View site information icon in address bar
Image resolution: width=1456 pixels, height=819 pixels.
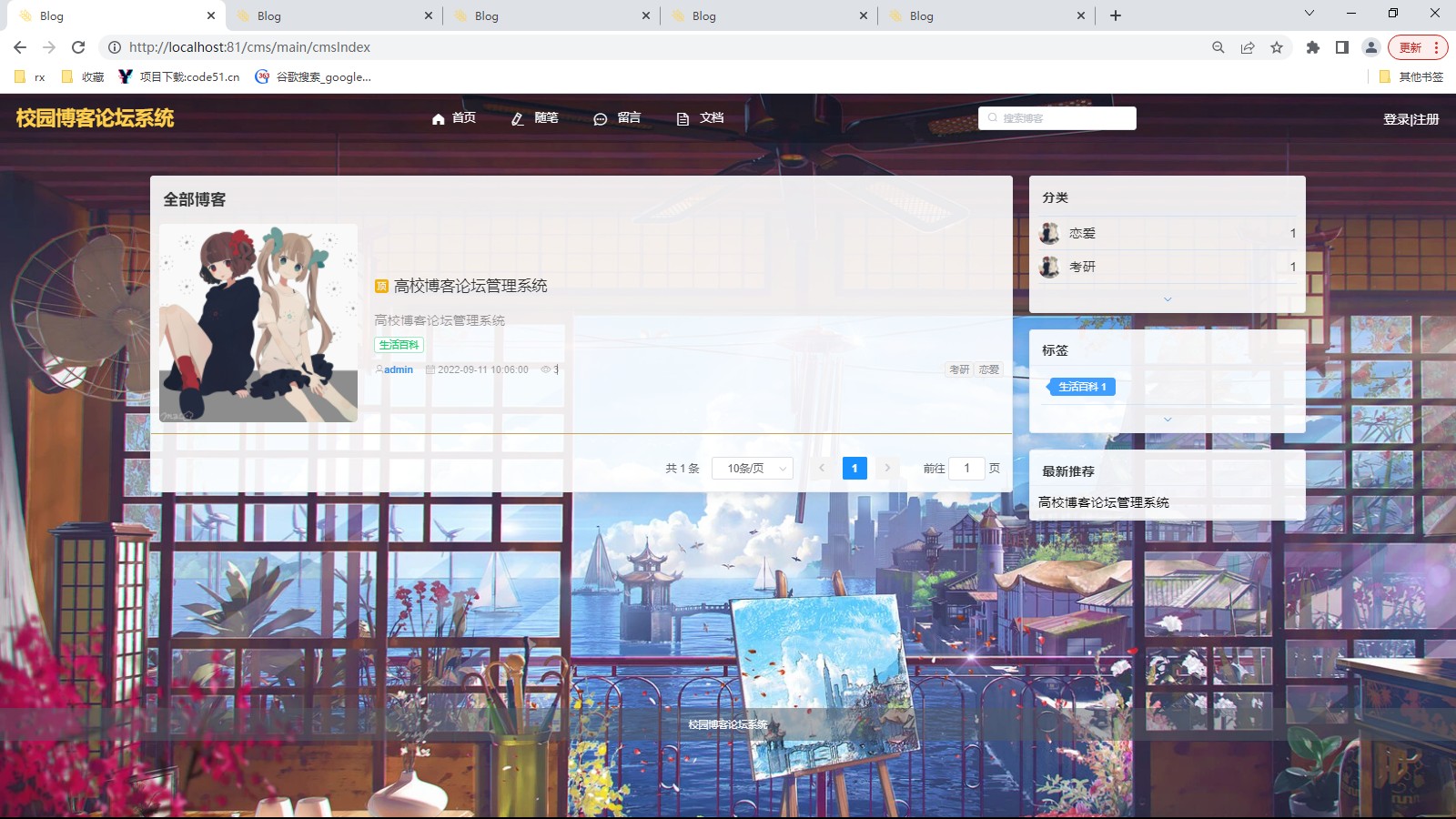point(115,47)
